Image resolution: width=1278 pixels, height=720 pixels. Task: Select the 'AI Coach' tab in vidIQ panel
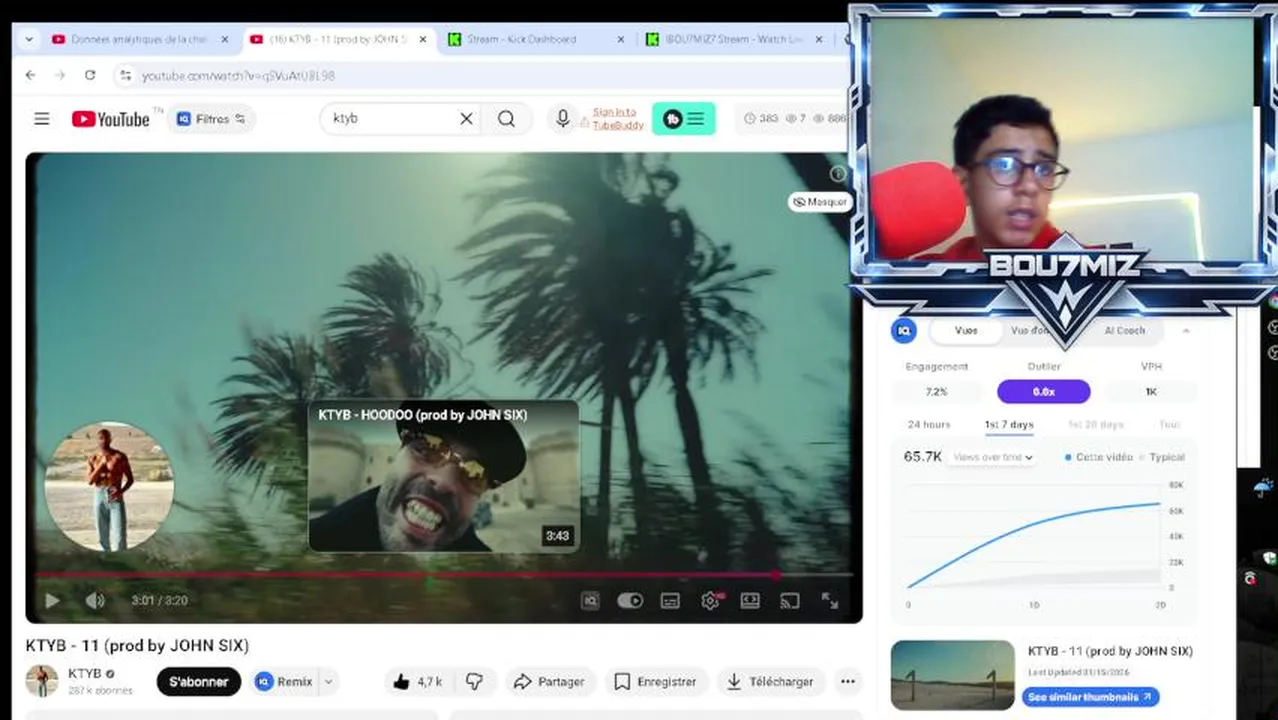[1124, 331]
